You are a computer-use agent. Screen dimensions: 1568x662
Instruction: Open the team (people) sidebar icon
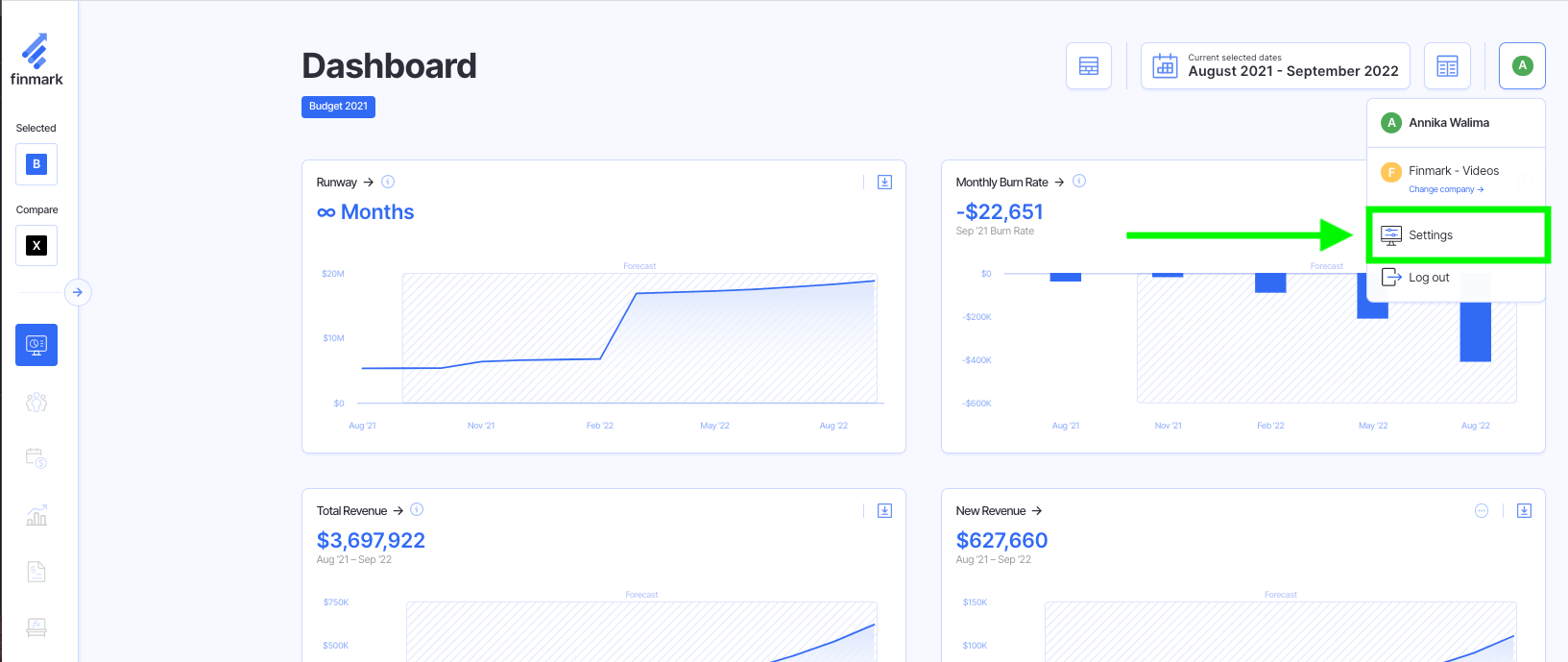click(x=36, y=403)
